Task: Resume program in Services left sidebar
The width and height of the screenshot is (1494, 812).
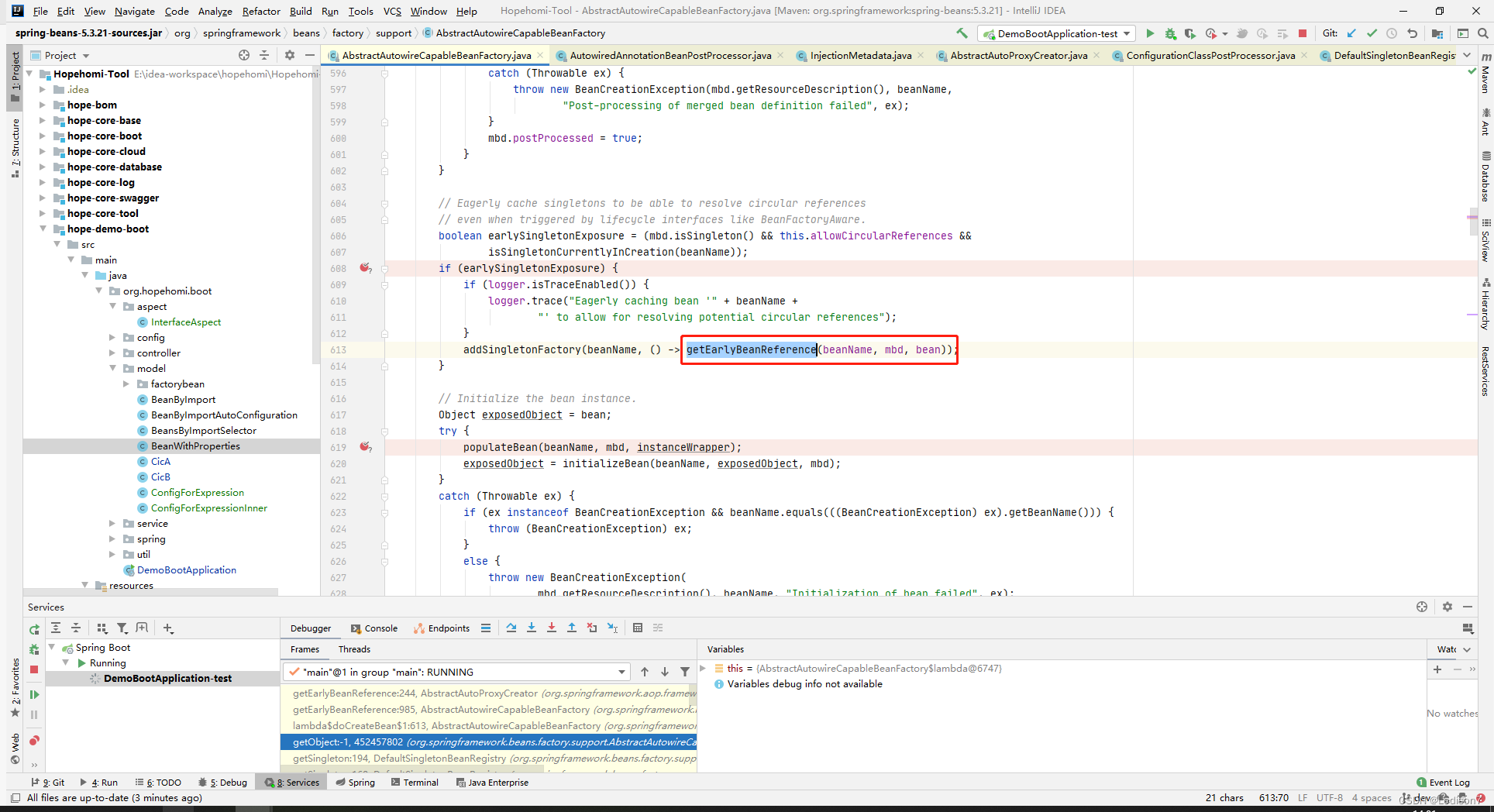Action: (34, 694)
